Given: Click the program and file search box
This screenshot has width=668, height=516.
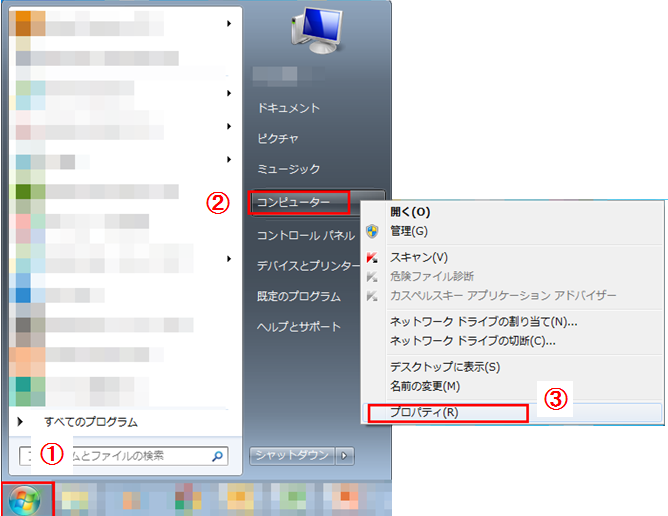Looking at the screenshot, I should (115, 456).
